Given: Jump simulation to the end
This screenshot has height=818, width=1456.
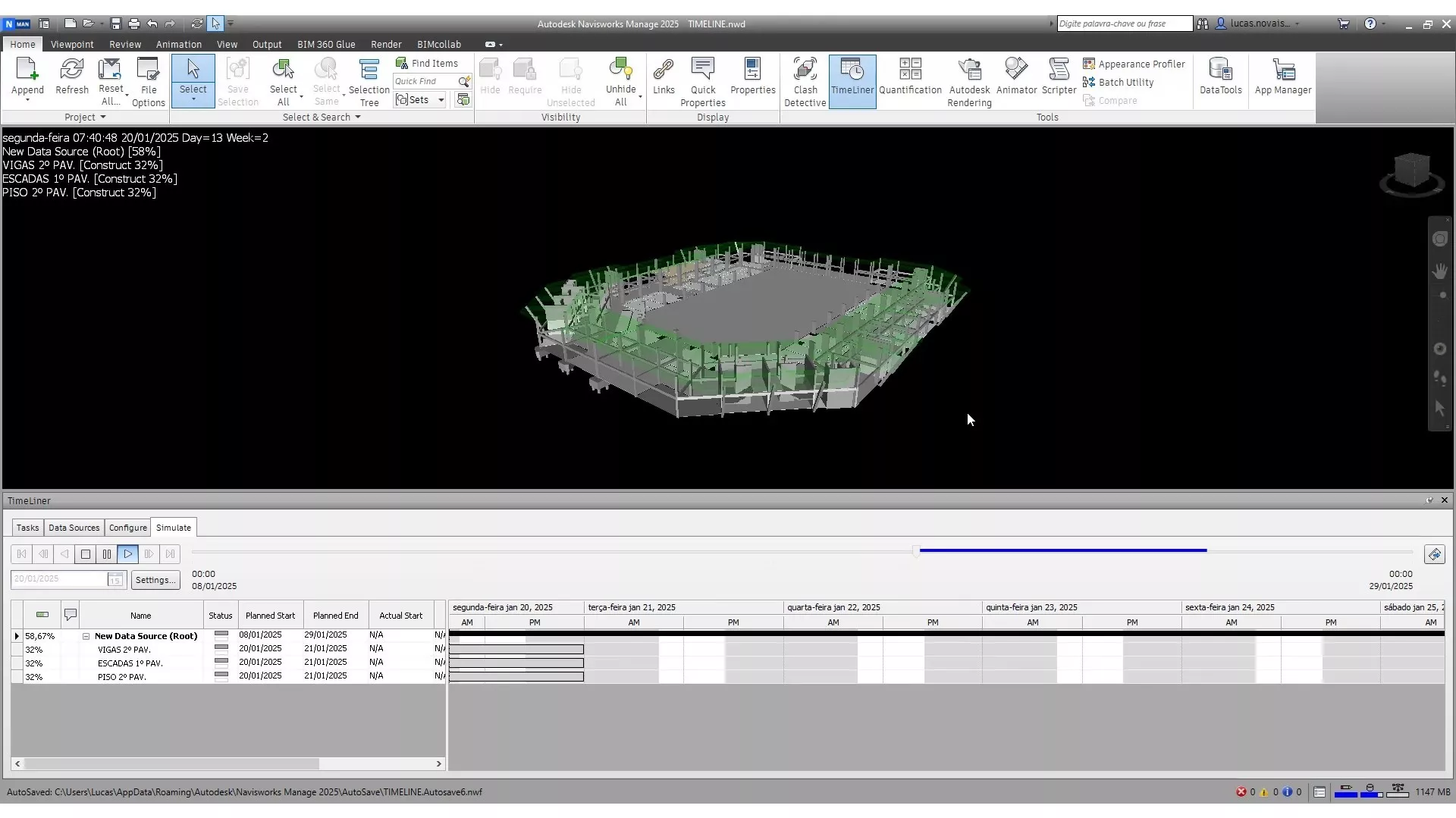Looking at the screenshot, I should click(x=171, y=554).
